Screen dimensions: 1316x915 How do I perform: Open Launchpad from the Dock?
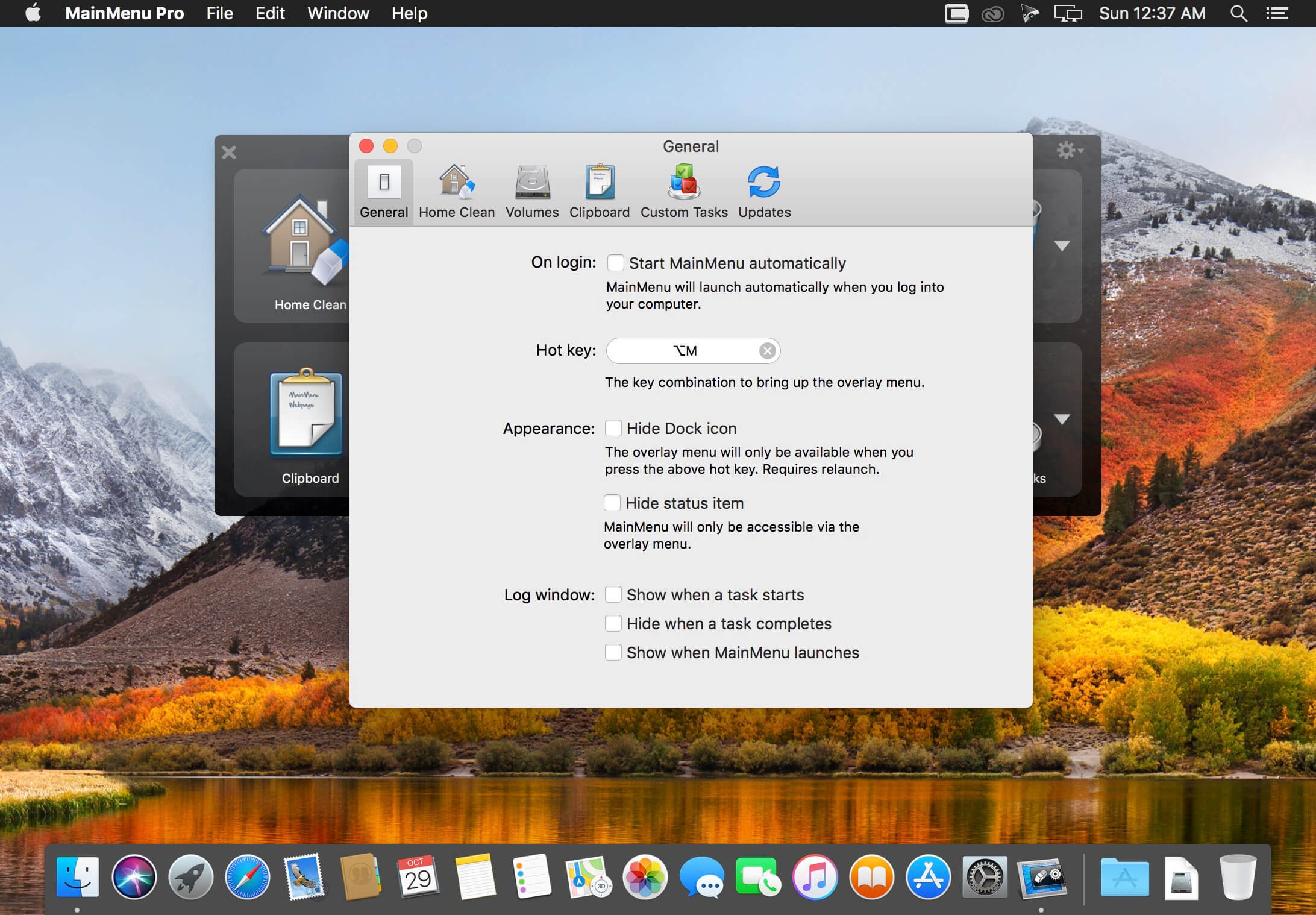(190, 876)
